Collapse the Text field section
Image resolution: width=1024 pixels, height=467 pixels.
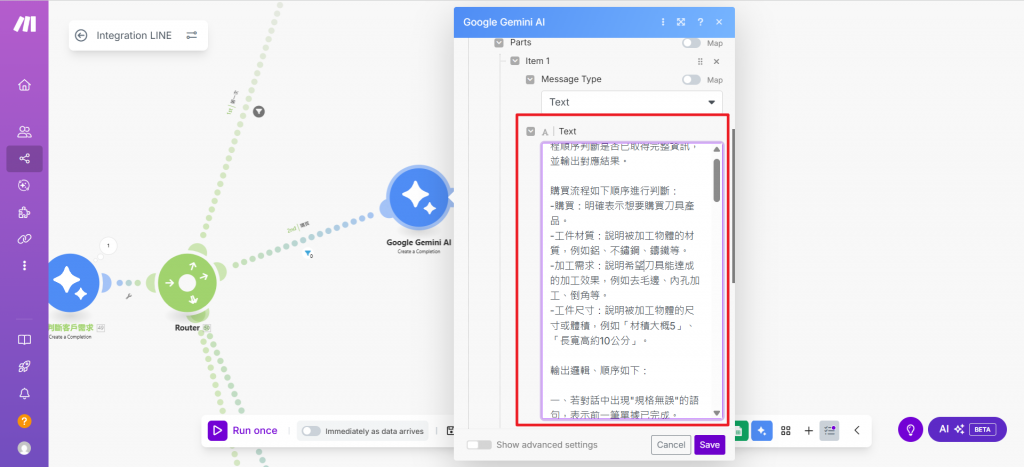point(531,131)
